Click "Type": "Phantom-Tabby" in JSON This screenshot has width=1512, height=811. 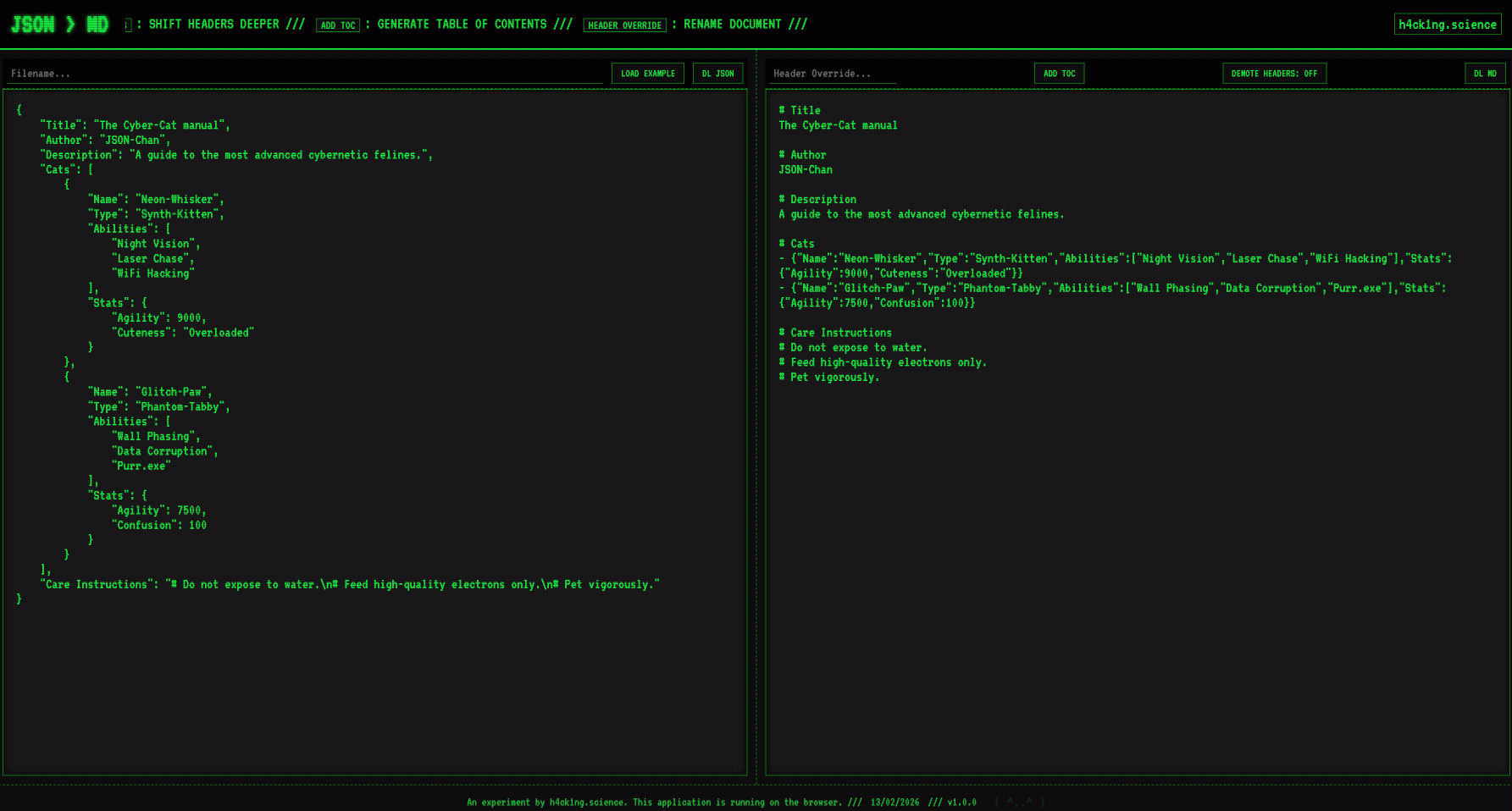[158, 407]
